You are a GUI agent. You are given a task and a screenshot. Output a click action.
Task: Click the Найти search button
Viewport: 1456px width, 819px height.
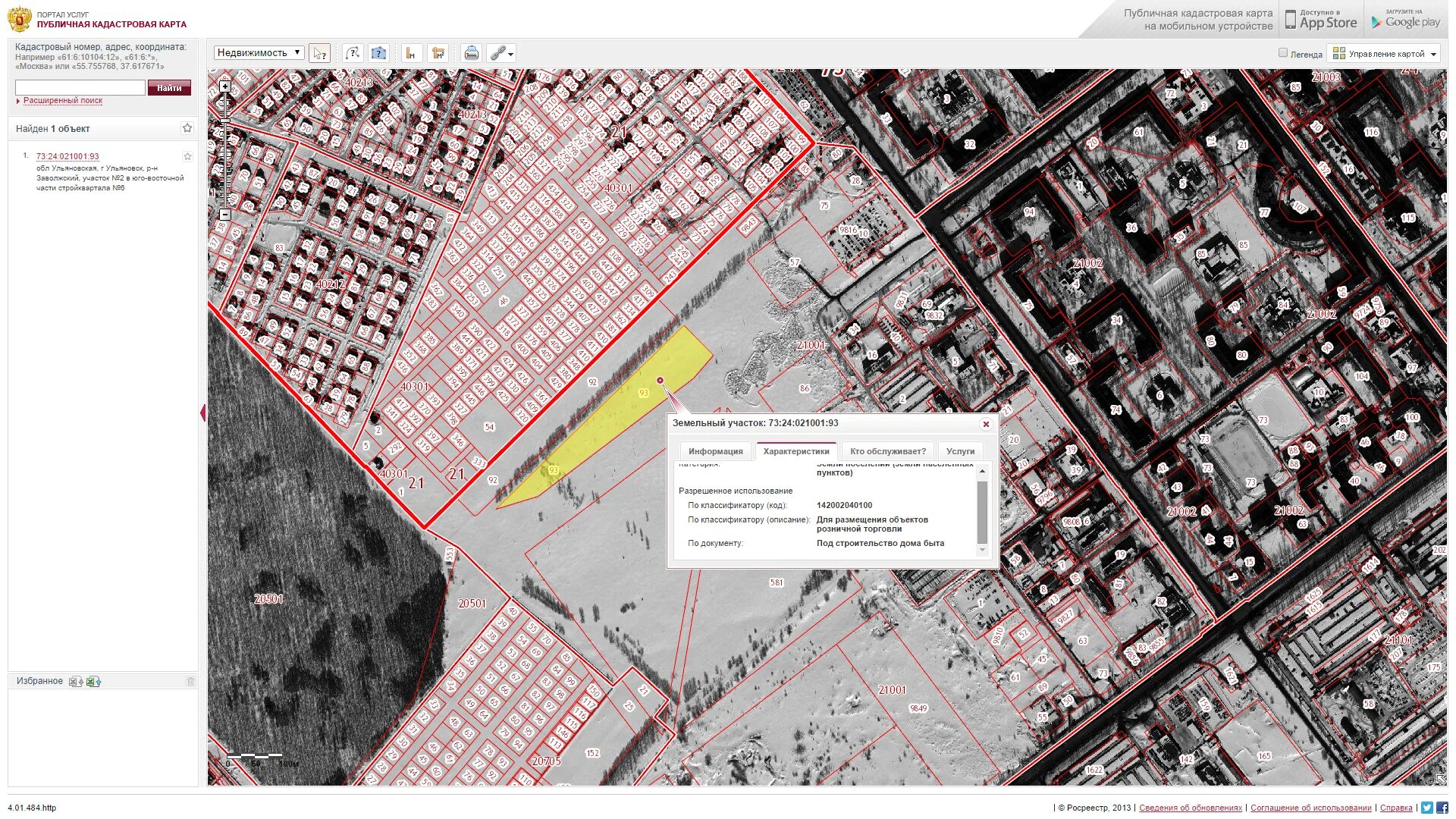tap(168, 87)
